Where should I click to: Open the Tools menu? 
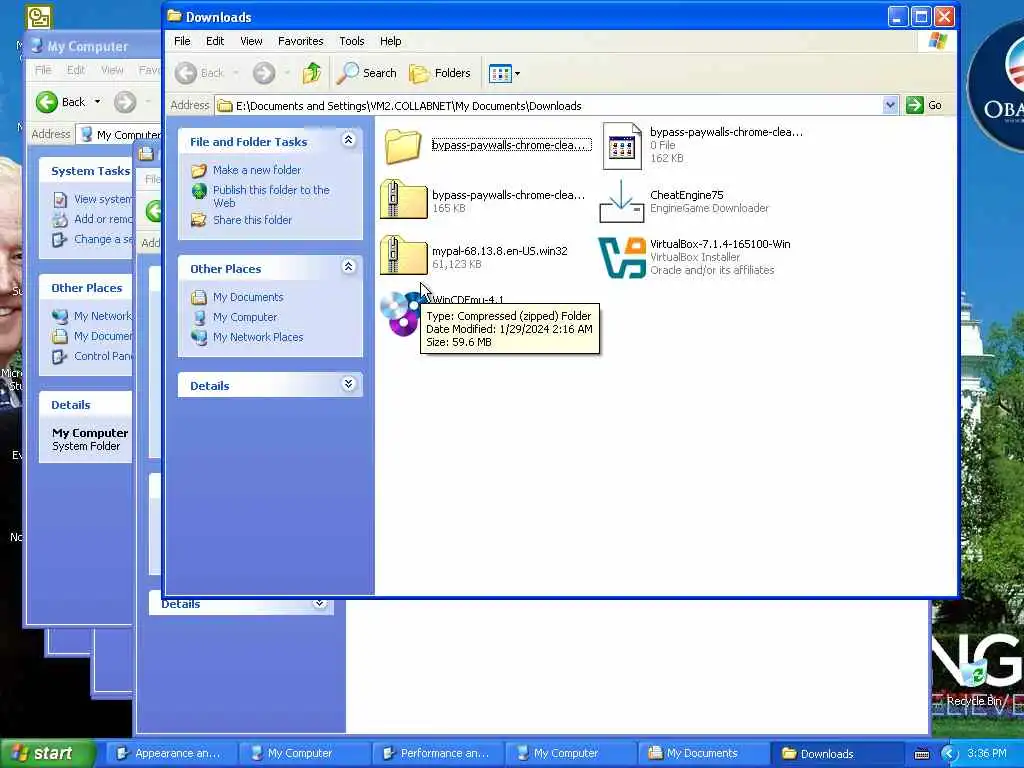[x=351, y=41]
